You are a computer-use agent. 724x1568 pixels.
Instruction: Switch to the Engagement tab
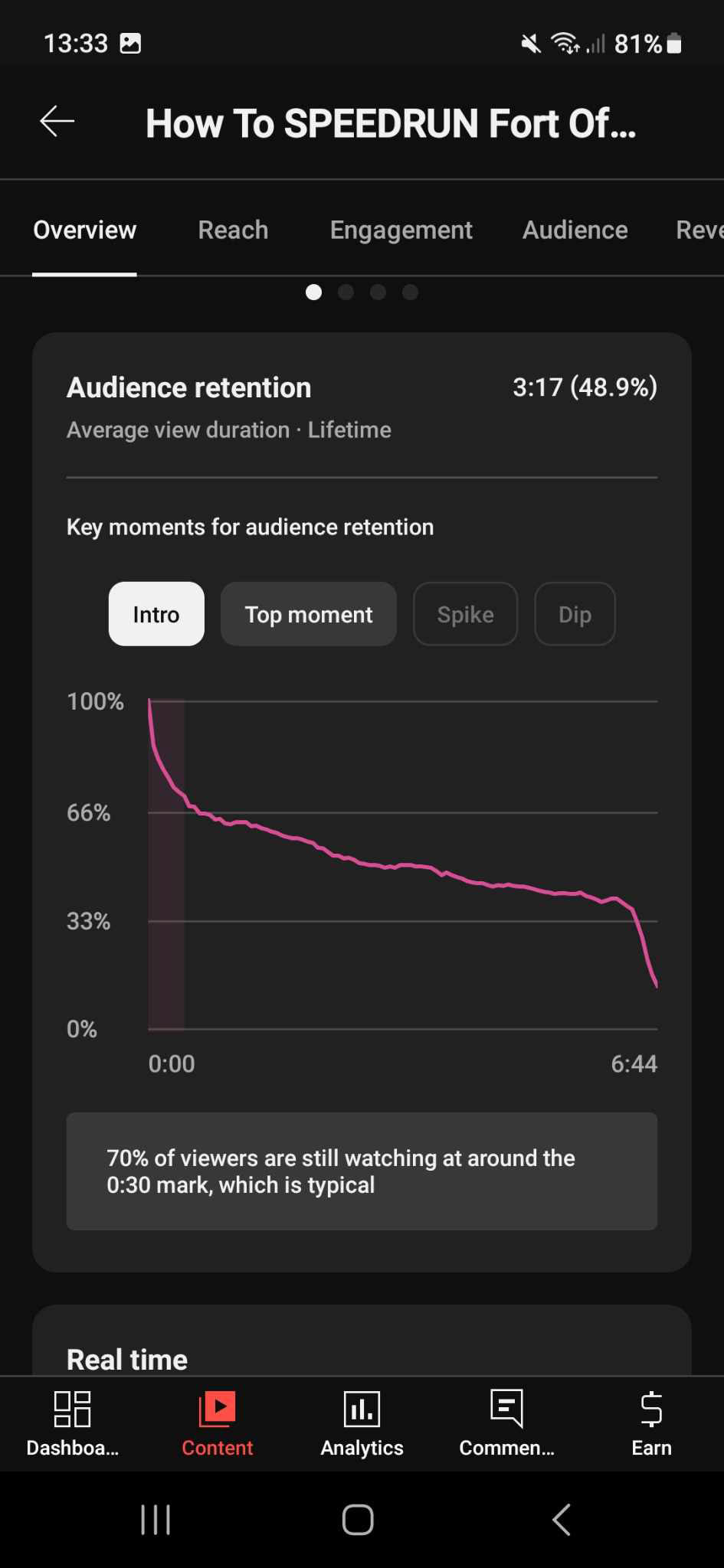(x=401, y=230)
